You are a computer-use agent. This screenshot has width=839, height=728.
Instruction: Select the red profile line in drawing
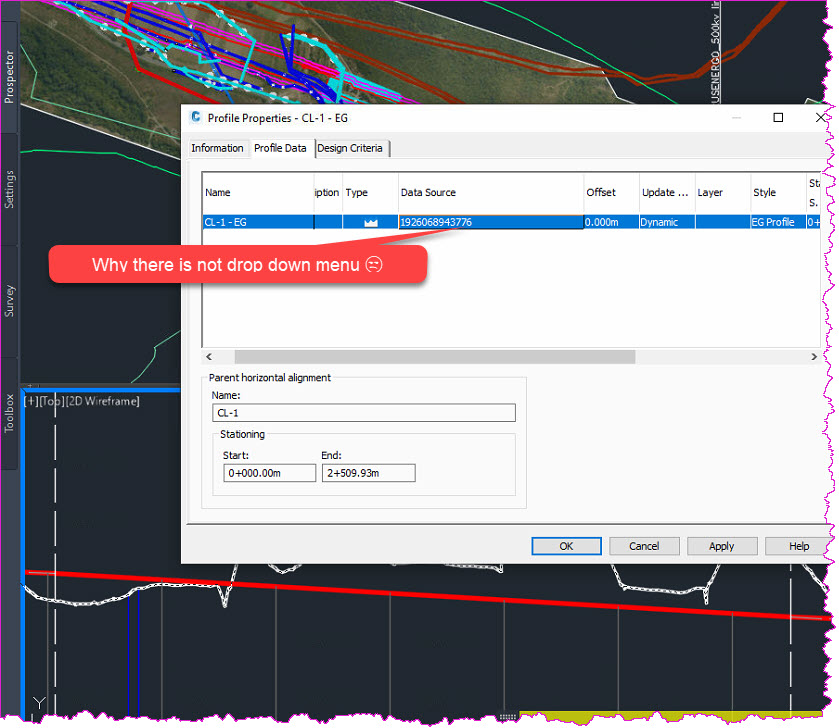tap(428, 593)
